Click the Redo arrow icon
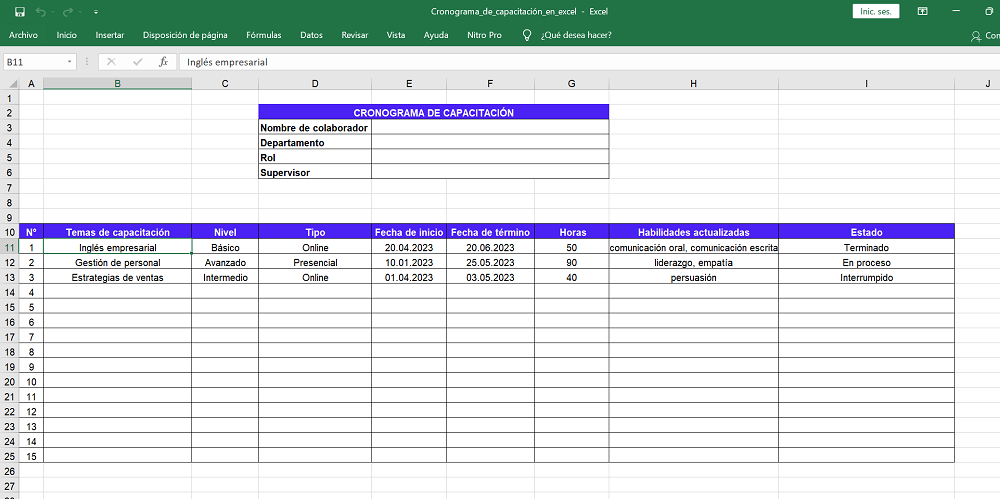Viewport: 1000px width, 499px height. click(x=67, y=12)
